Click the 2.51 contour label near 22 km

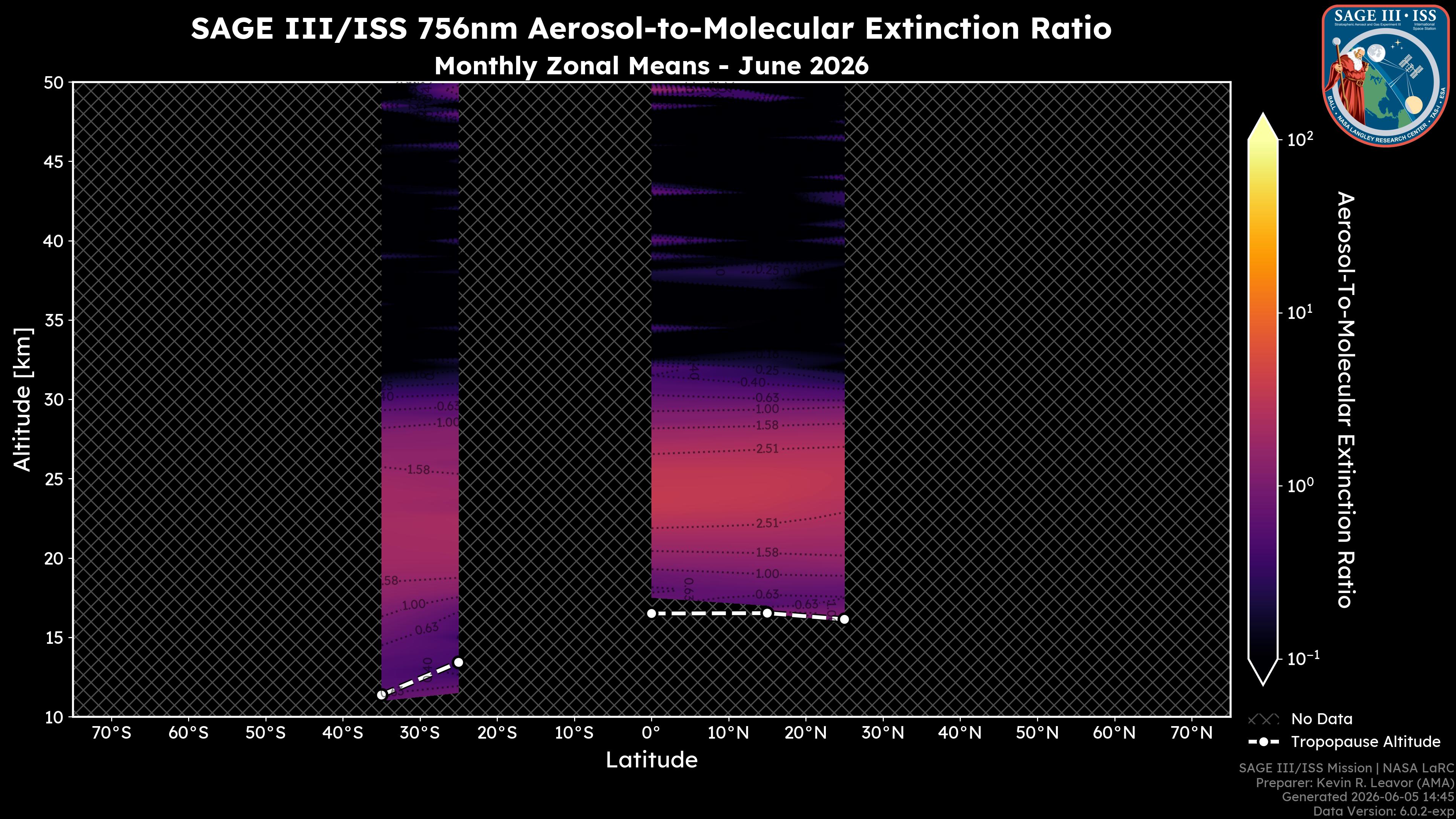pos(767,523)
